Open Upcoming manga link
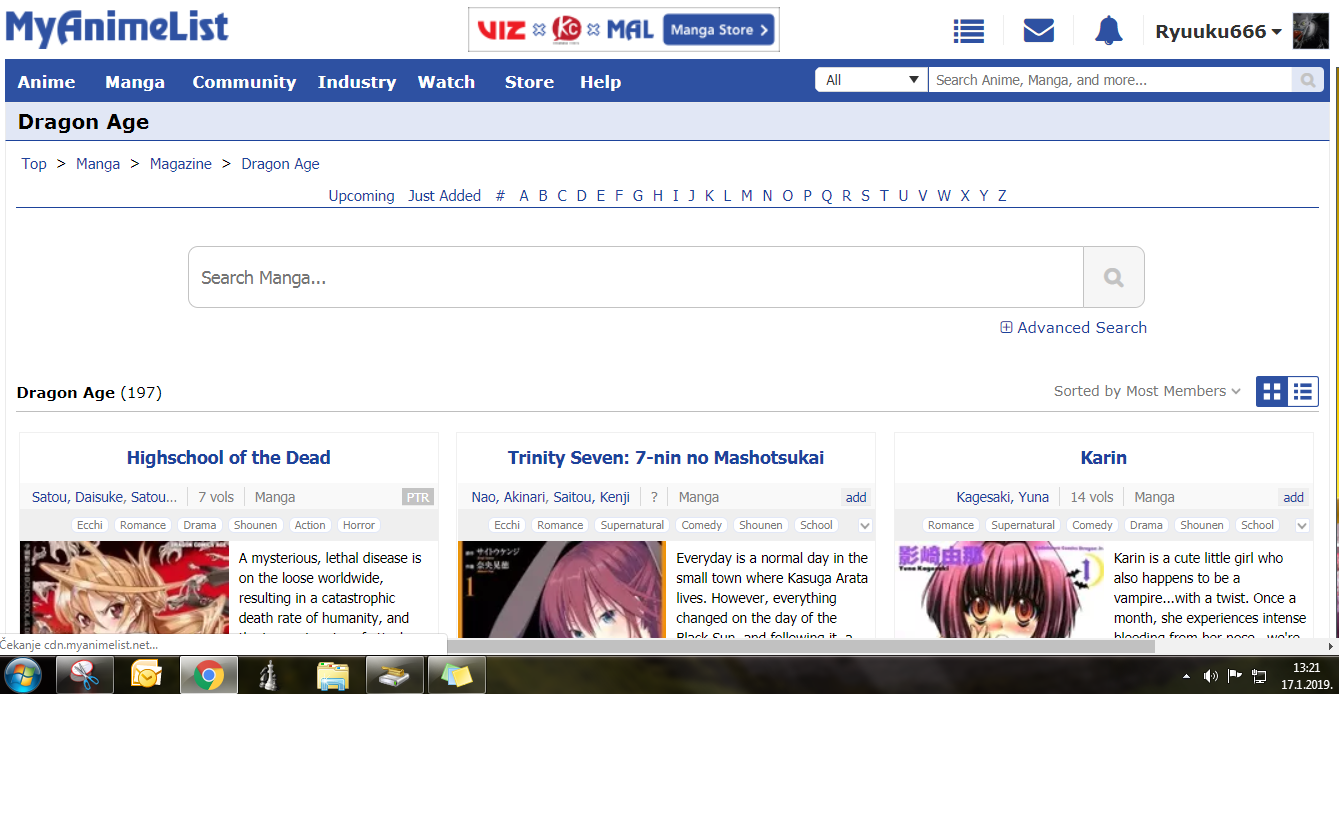This screenshot has height=839, width=1339. pos(361,196)
